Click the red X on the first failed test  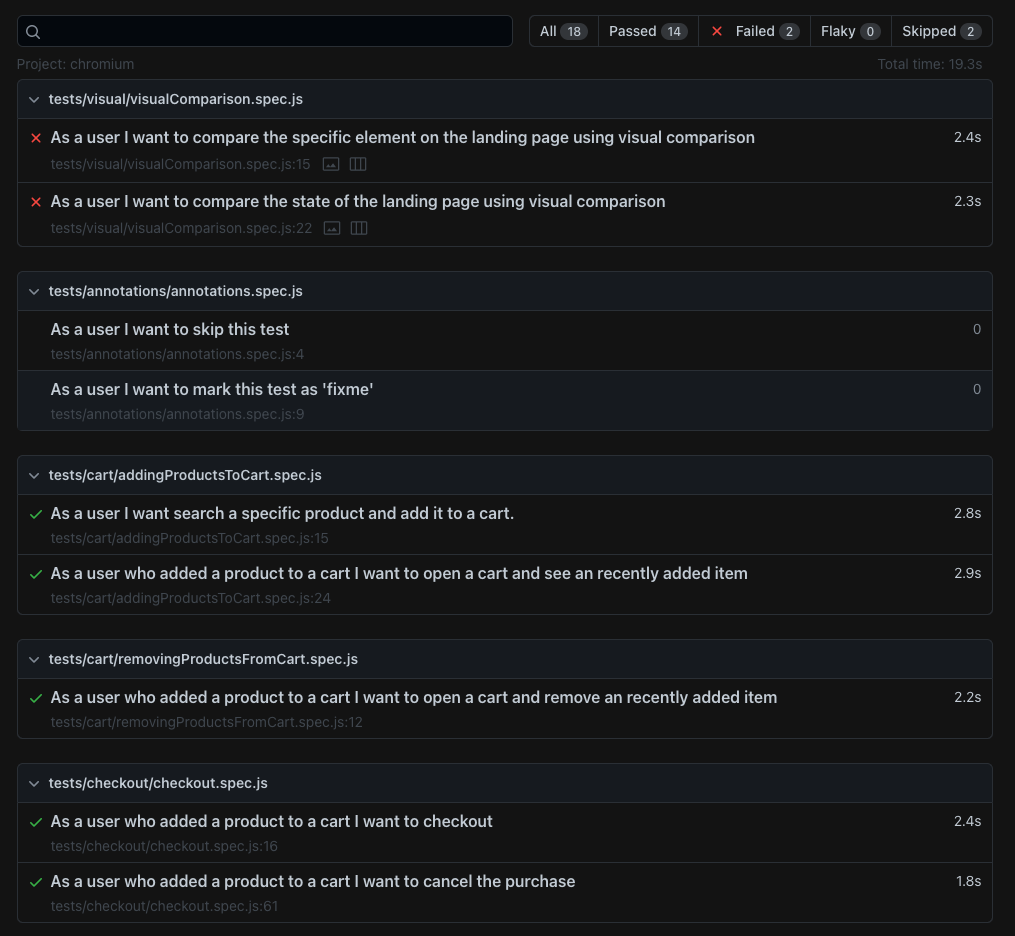tap(36, 138)
